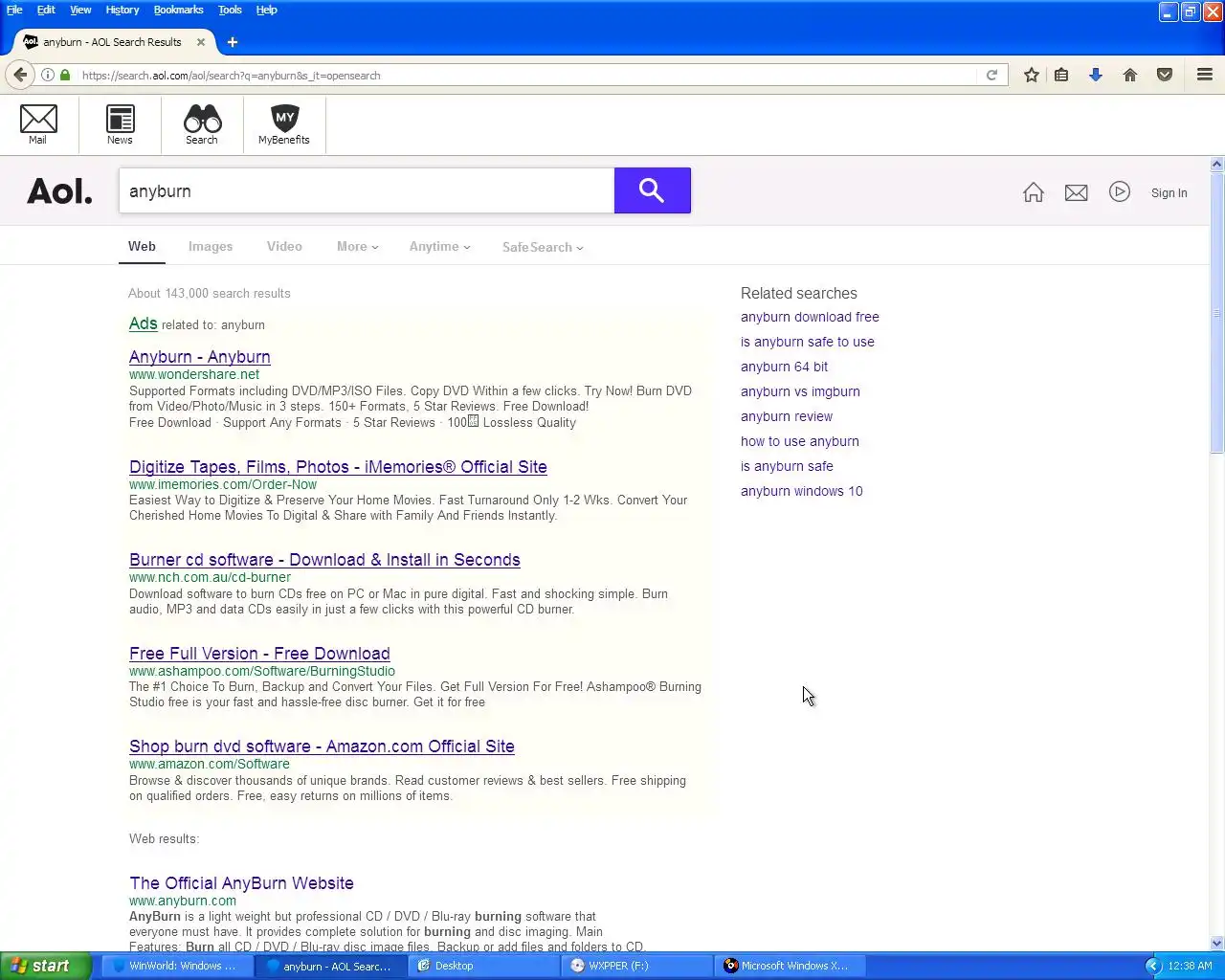Screen dimensions: 1225x980
Task: Open the View menu
Action: [80, 10]
